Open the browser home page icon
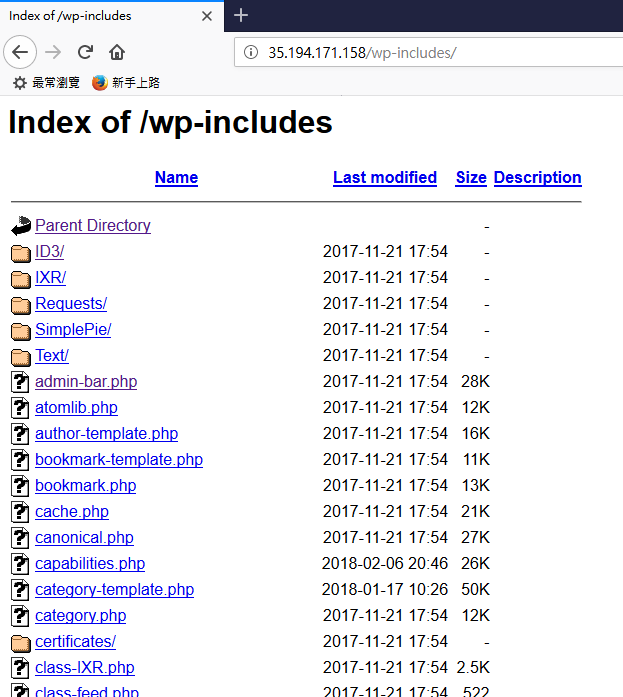623x697 pixels. point(117,52)
